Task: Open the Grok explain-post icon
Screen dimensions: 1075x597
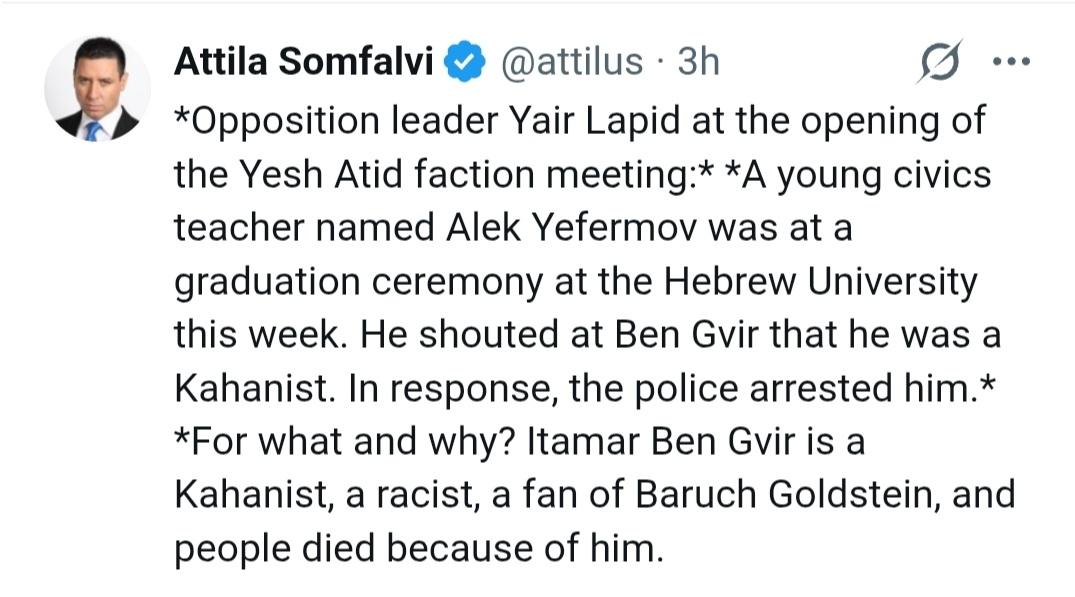Action: [x=941, y=63]
